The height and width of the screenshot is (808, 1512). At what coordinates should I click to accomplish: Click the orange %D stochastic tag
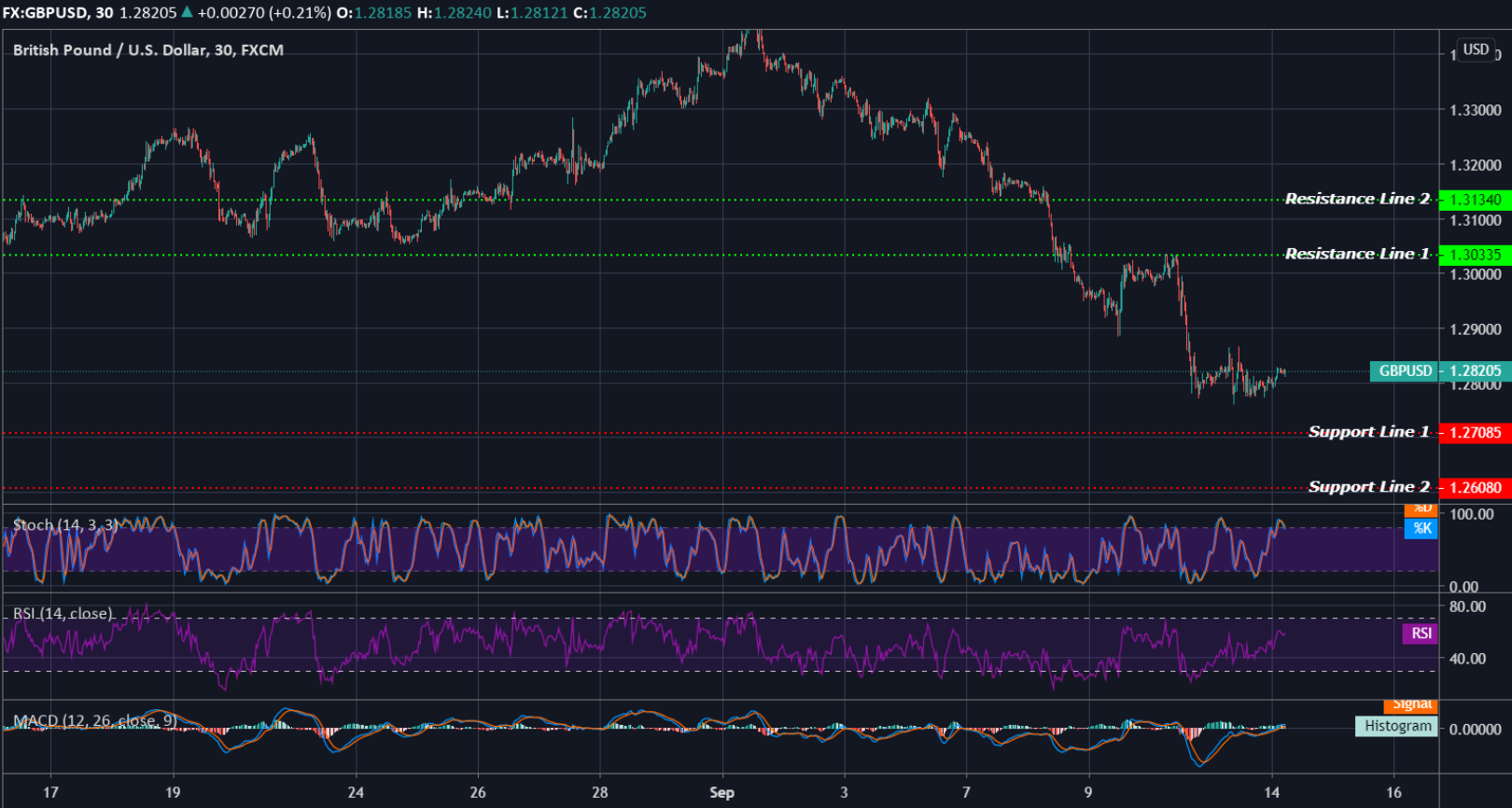1421,509
